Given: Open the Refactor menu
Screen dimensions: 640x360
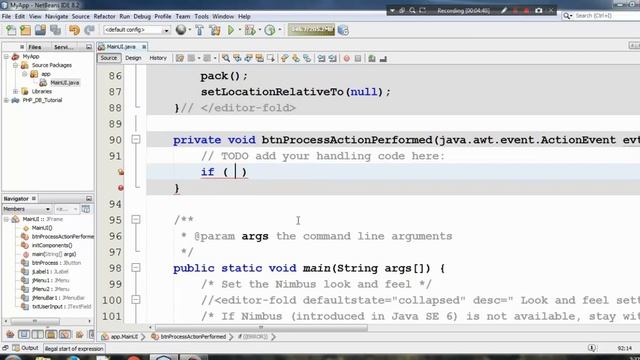Looking at the screenshot, I should [104, 16].
